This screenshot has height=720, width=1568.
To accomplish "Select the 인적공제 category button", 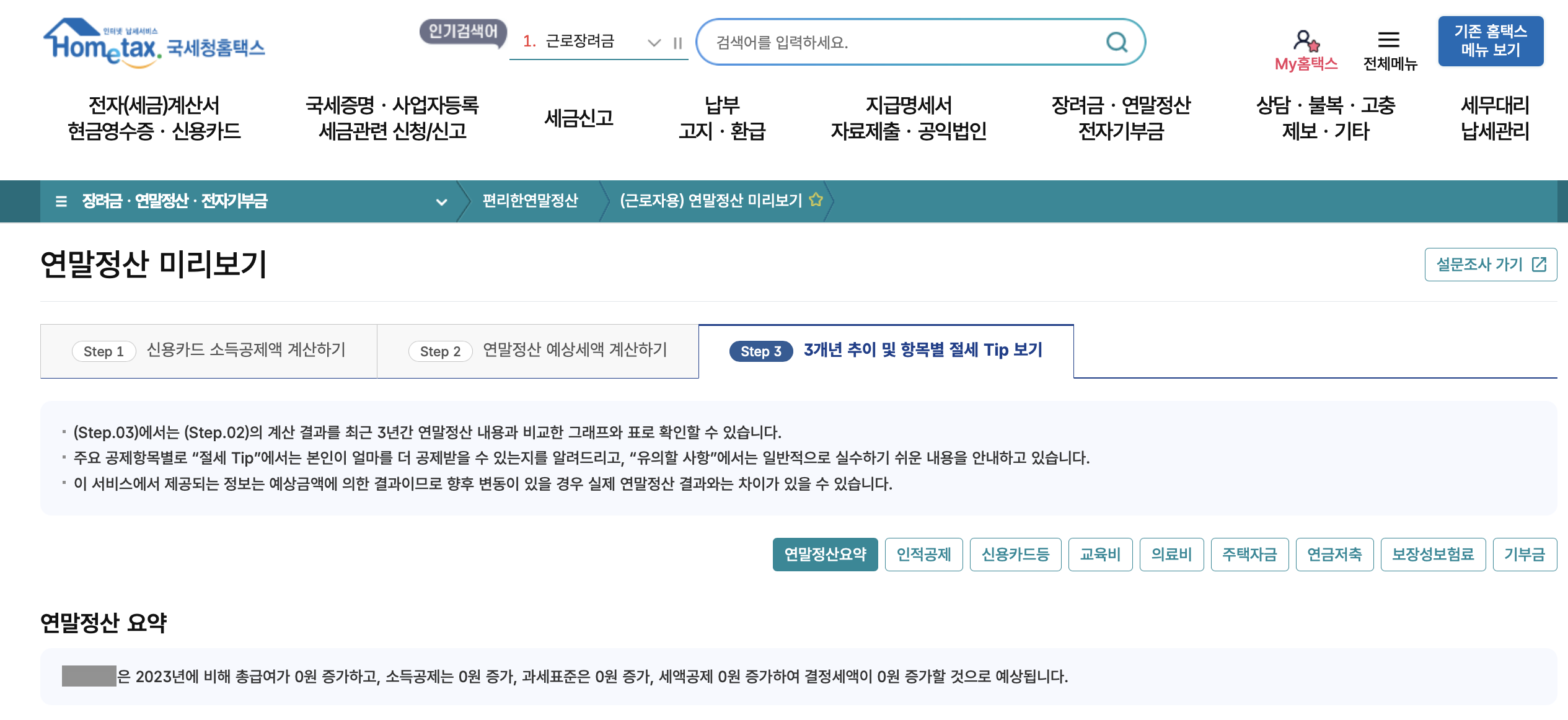I will click(923, 554).
